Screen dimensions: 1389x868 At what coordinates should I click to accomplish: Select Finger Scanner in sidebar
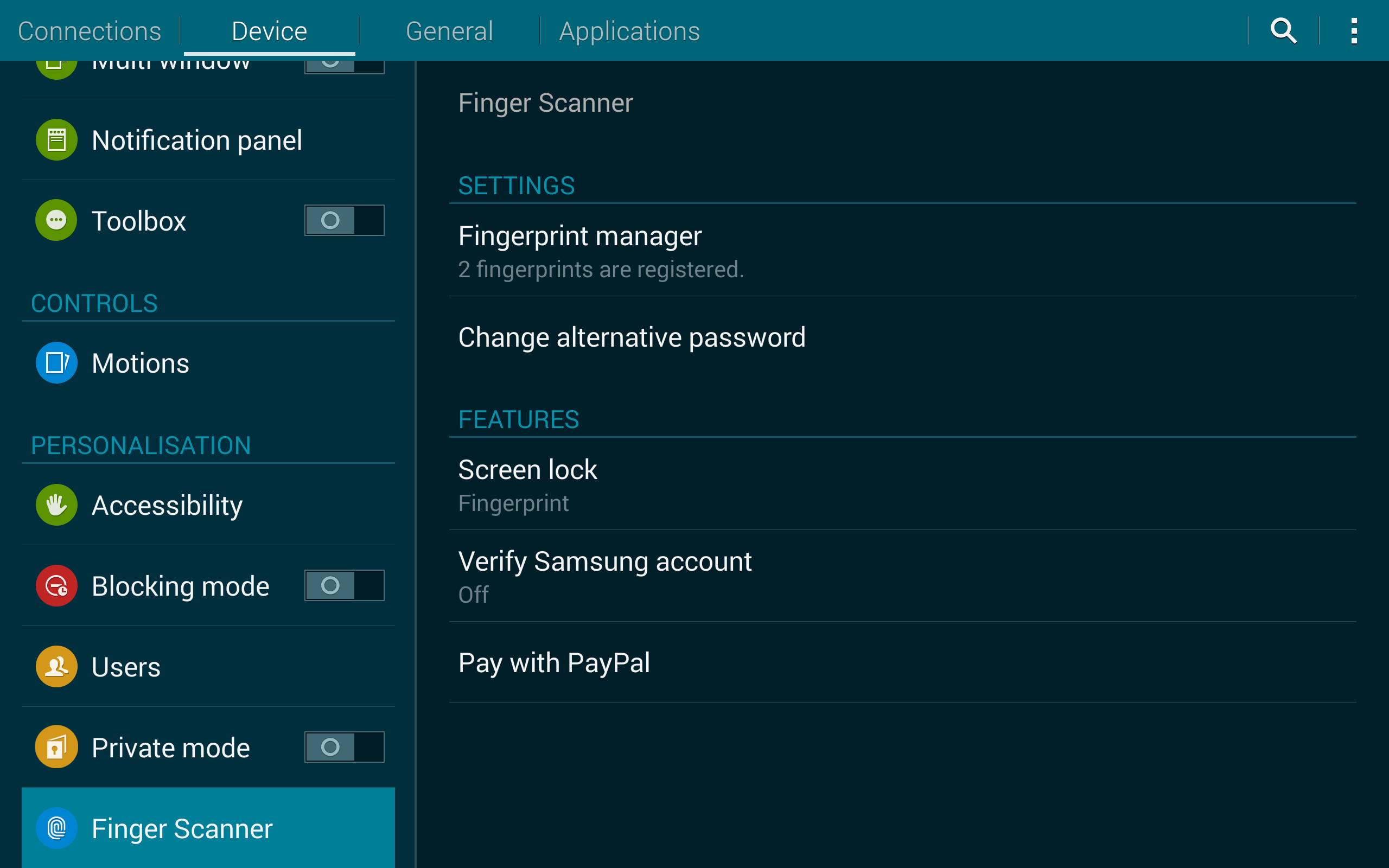208,828
